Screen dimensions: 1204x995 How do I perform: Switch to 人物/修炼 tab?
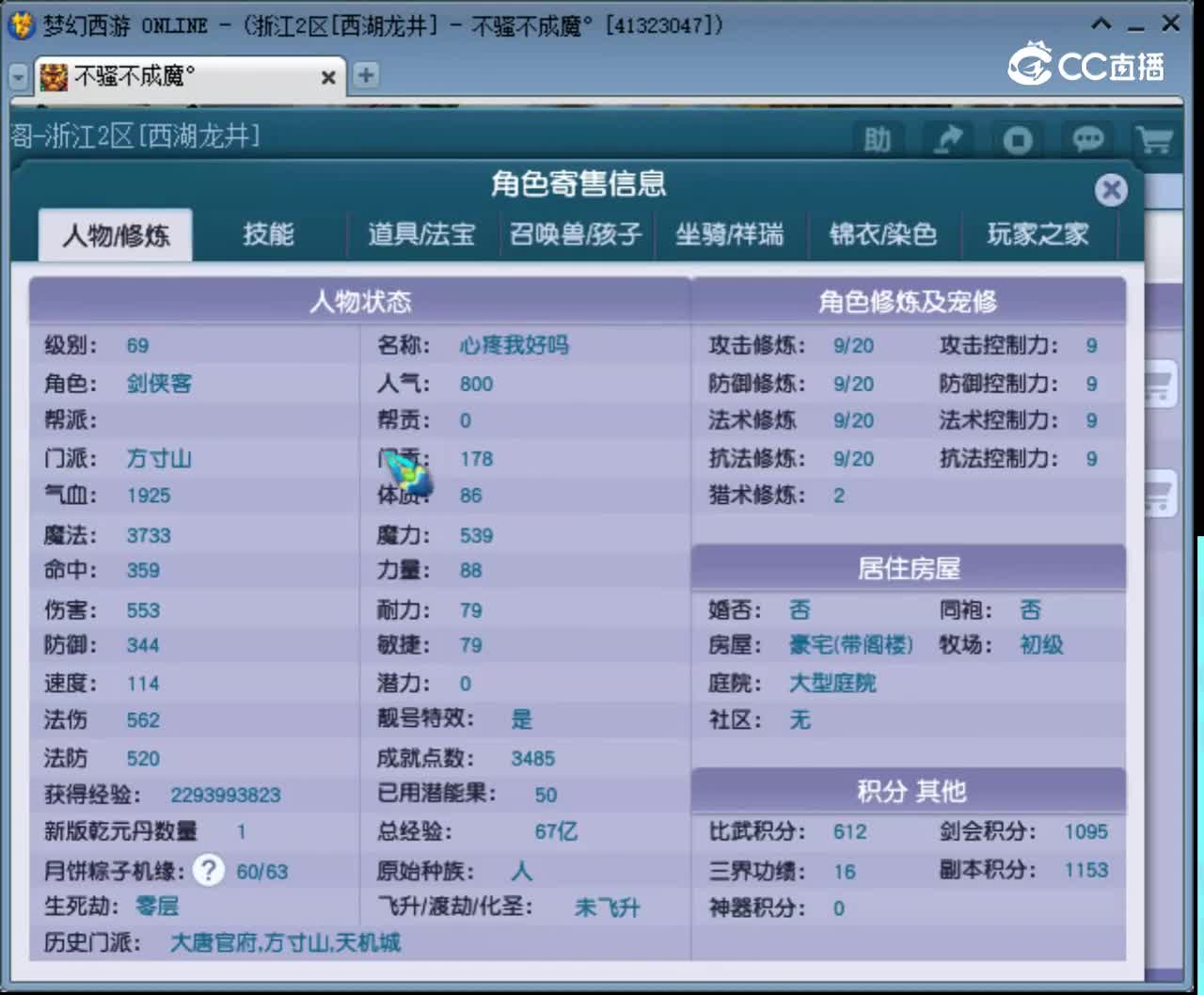coord(116,234)
